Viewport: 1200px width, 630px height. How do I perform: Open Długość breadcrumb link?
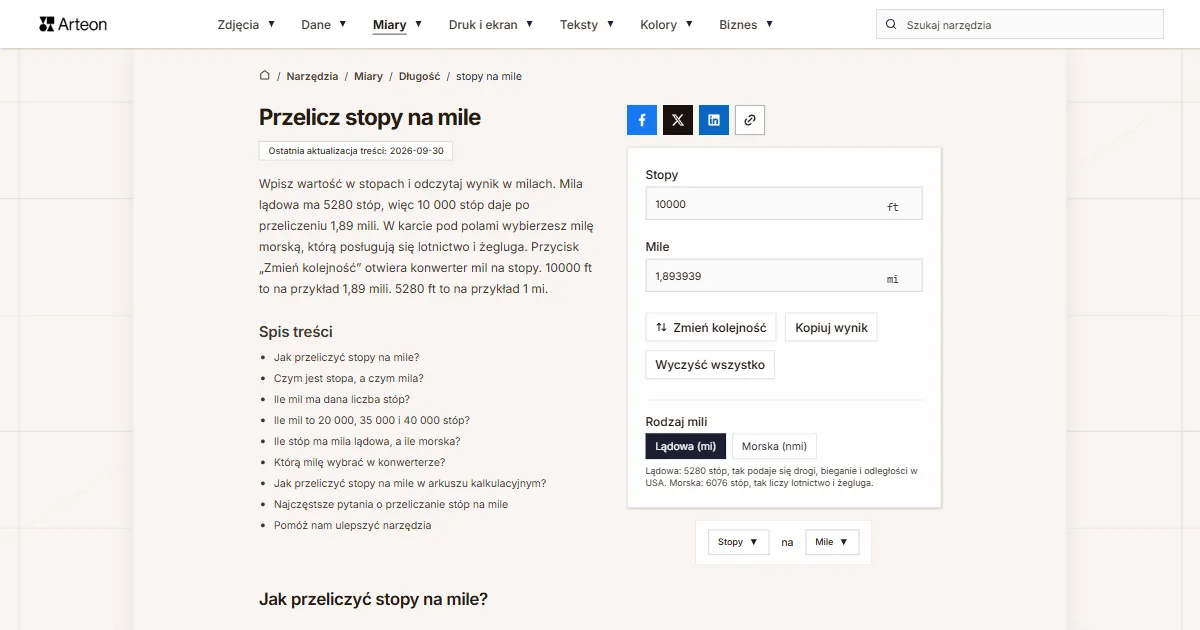coord(419,76)
